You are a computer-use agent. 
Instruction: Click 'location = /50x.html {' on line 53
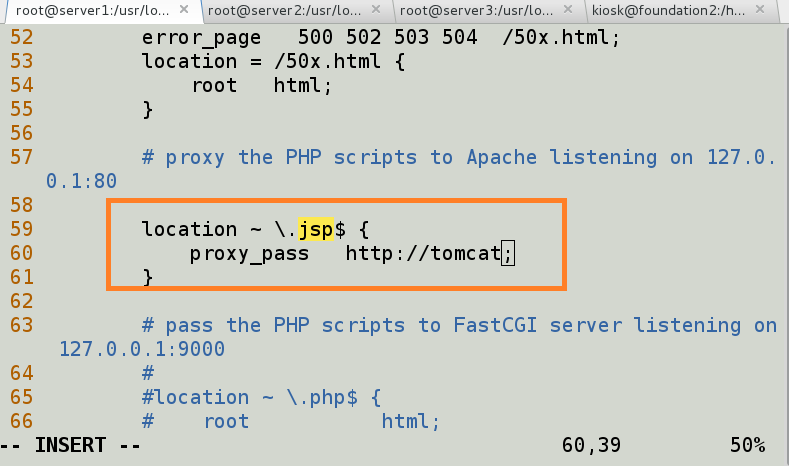273,61
